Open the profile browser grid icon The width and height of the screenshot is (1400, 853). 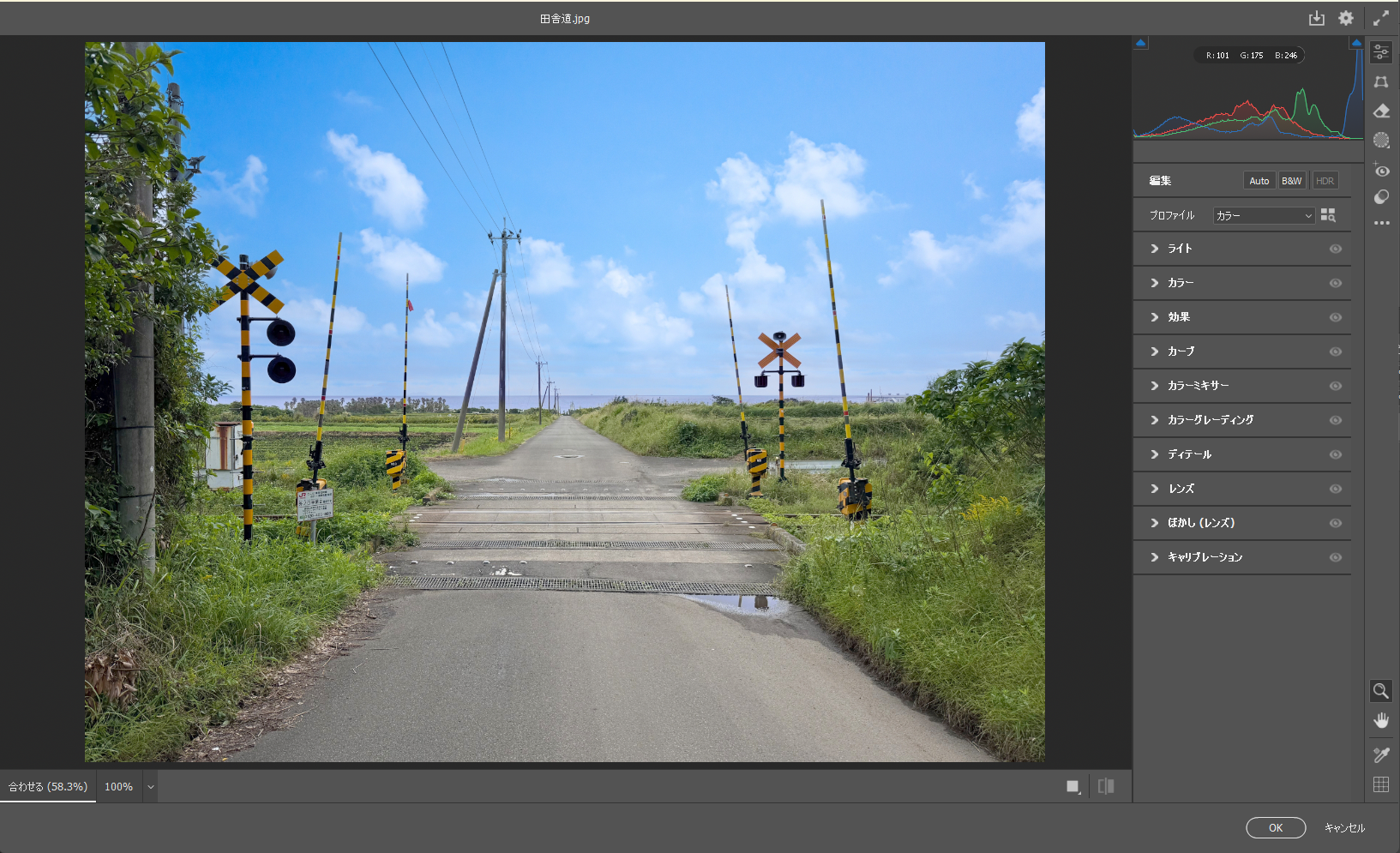click(x=1328, y=215)
